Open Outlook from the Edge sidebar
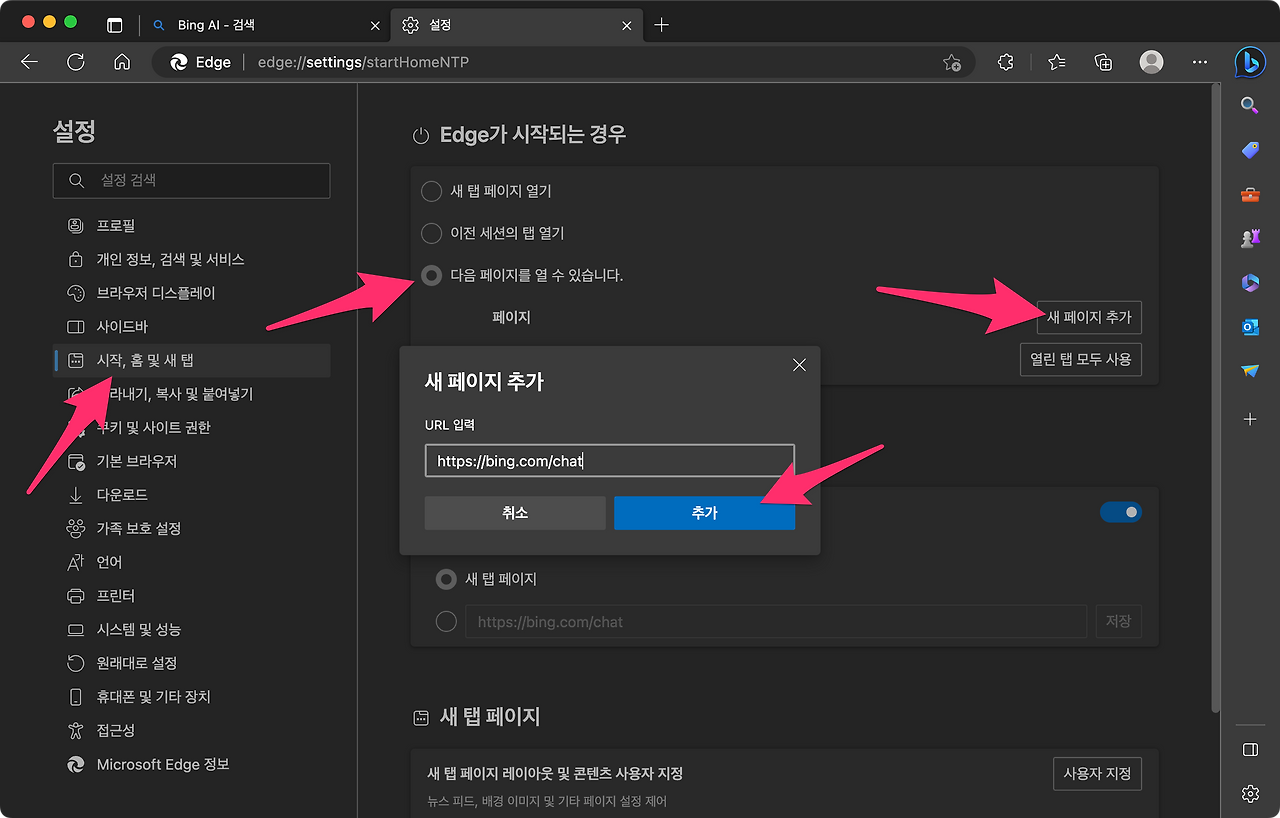The width and height of the screenshot is (1280, 818). click(x=1249, y=326)
